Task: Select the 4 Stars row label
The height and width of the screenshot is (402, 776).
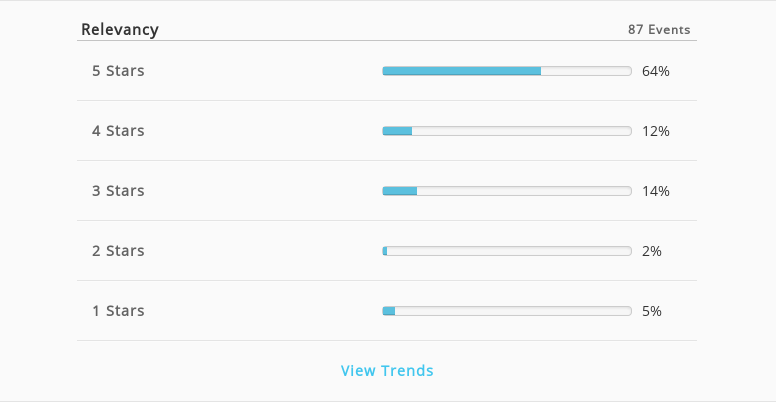Action: click(118, 131)
